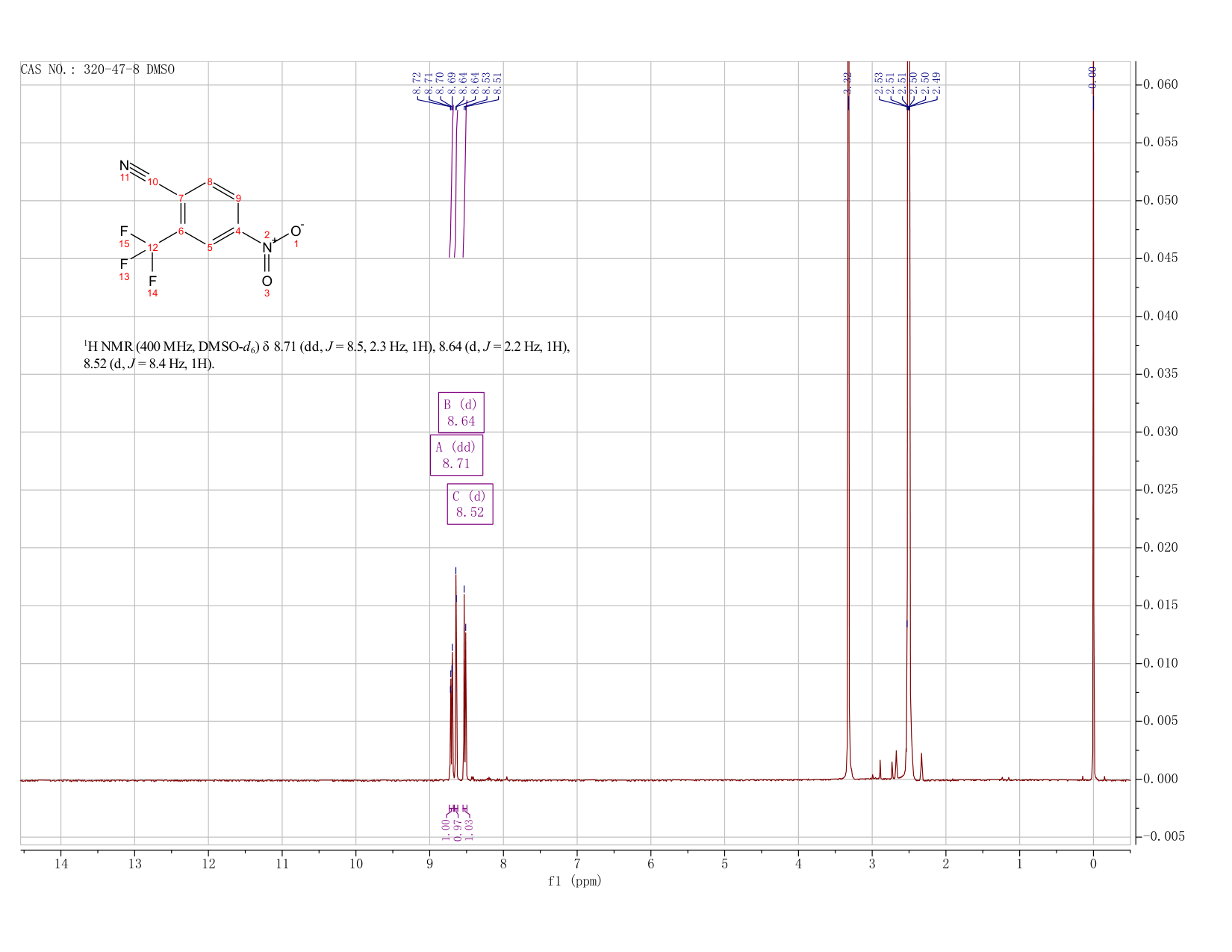The width and height of the screenshot is (1232, 952).
Task: Click the y-axis value 0.060
Action: (x=1160, y=84)
